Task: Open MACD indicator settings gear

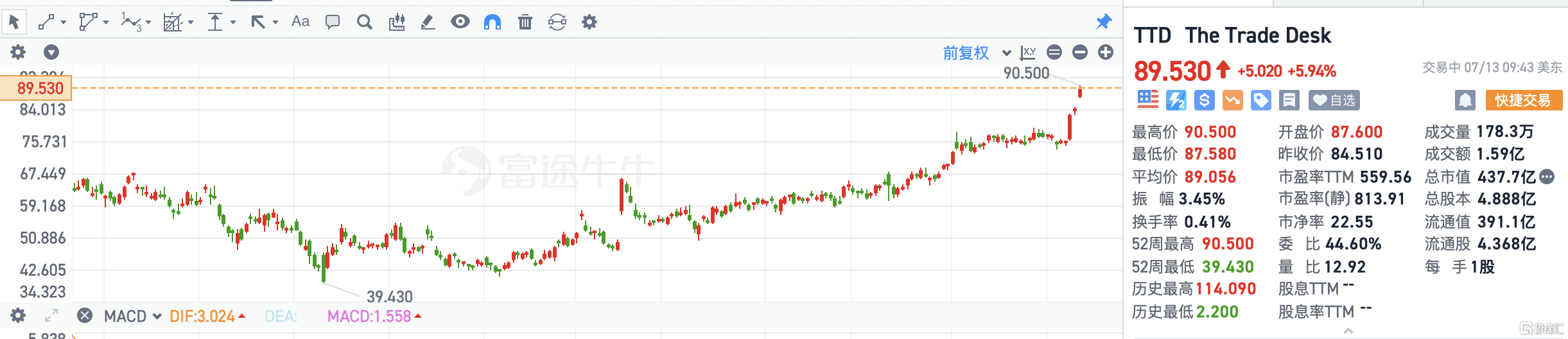Action: pos(18,315)
